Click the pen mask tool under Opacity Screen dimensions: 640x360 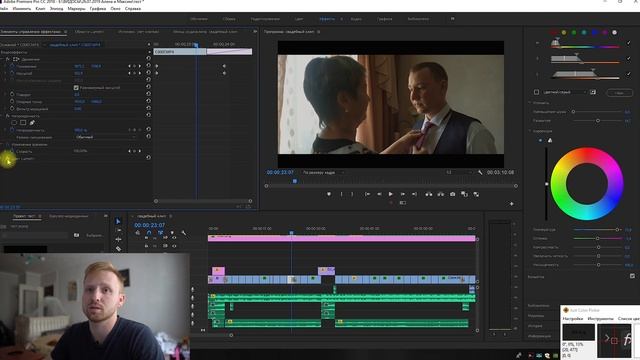click(32, 122)
